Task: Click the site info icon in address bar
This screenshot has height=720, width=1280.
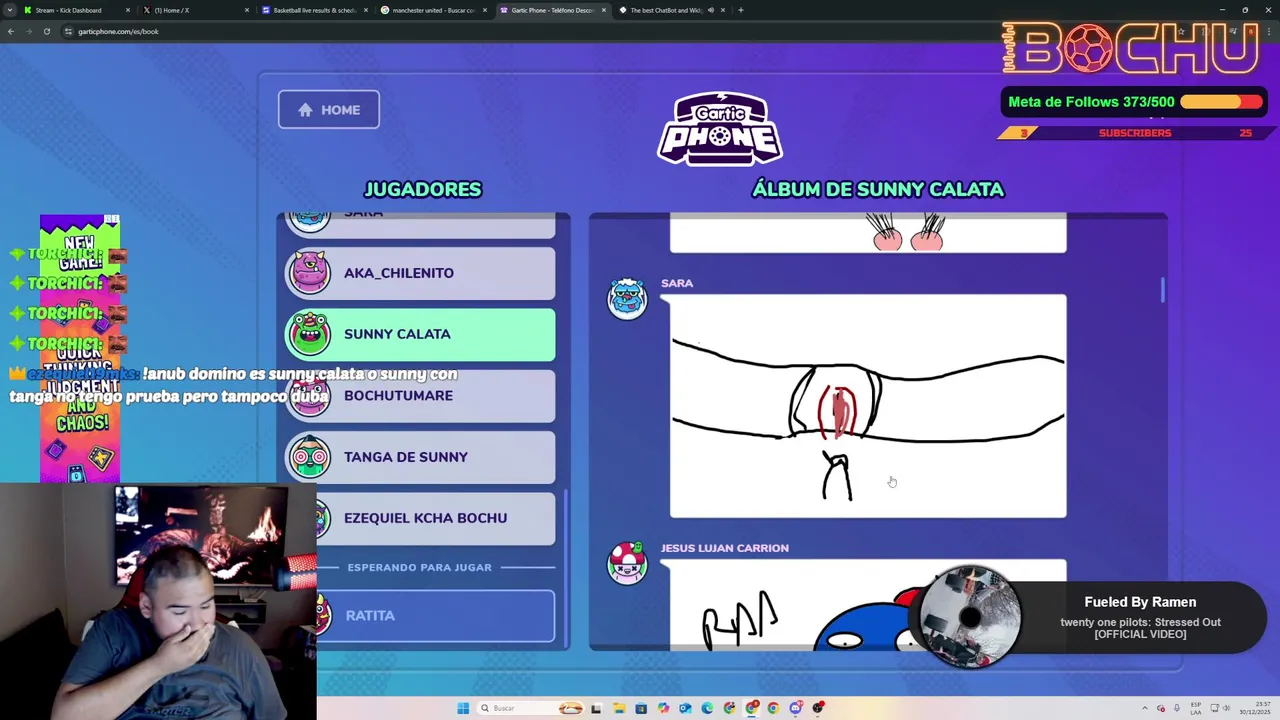Action: [68, 31]
